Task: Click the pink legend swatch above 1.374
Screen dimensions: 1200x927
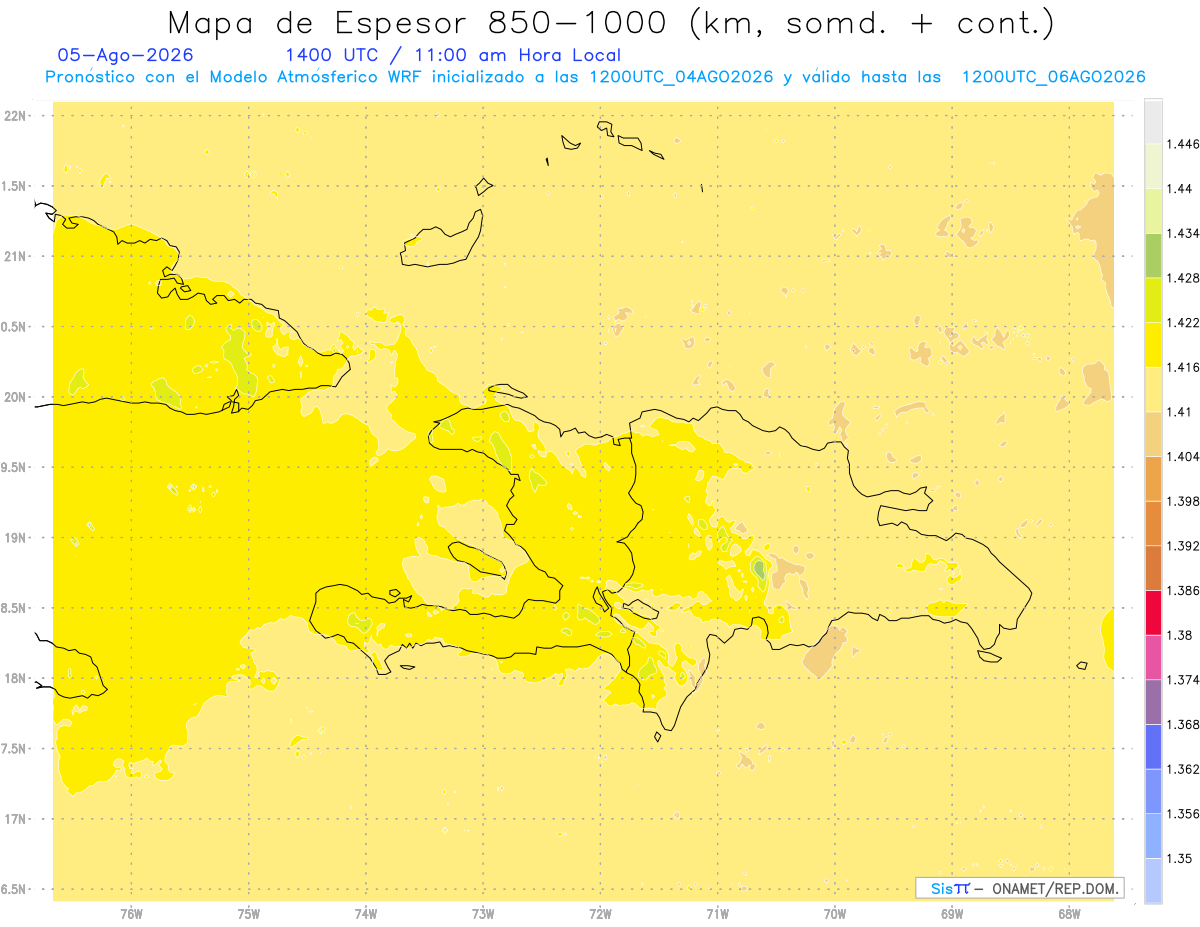Action: [x=1153, y=657]
